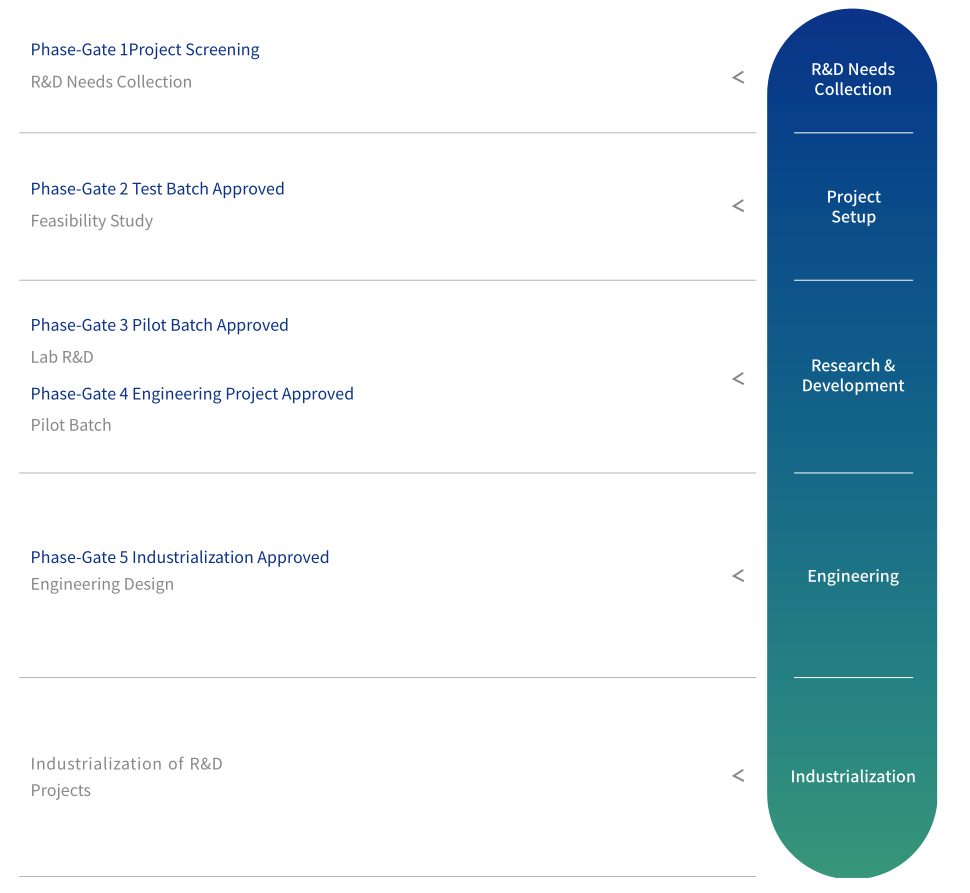The image size is (970, 893).
Task: Select the R&D Needs Collection stage
Action: [x=852, y=79]
